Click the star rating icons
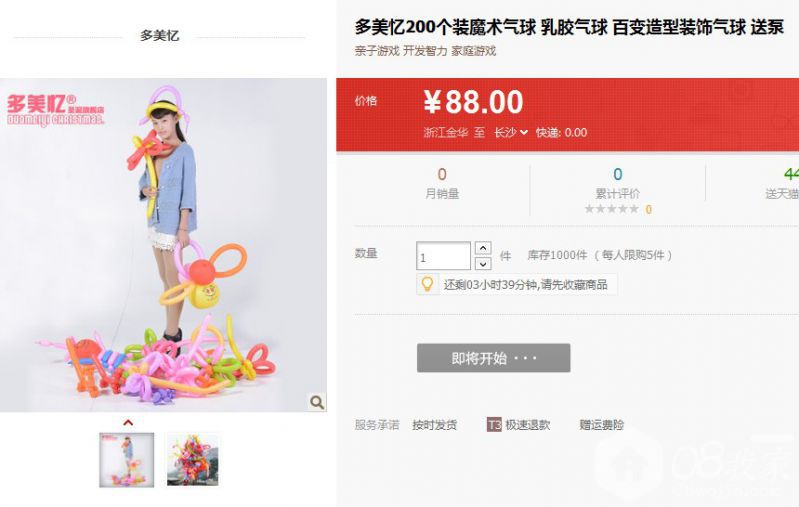 coord(611,209)
